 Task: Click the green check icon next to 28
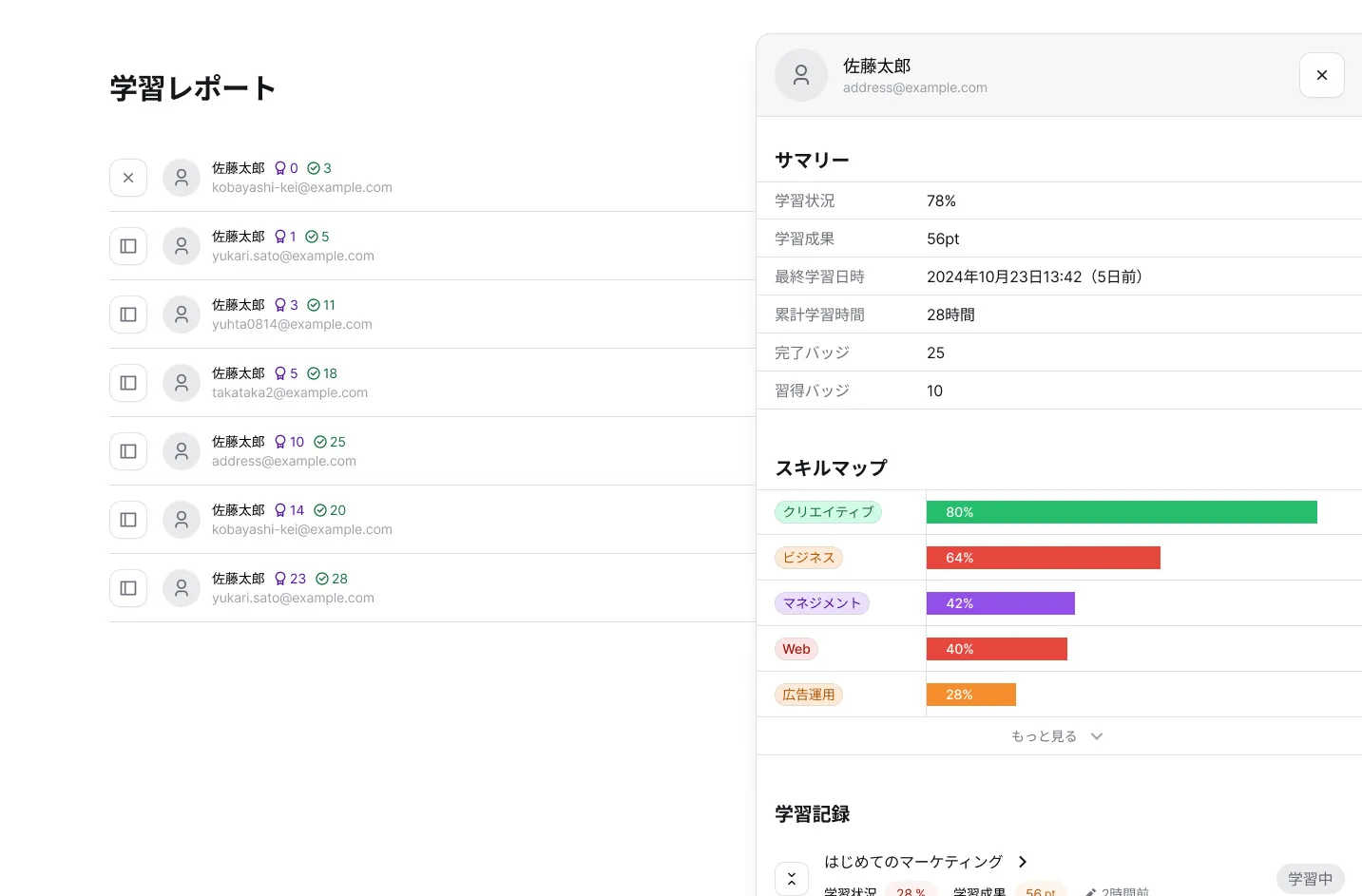point(322,579)
